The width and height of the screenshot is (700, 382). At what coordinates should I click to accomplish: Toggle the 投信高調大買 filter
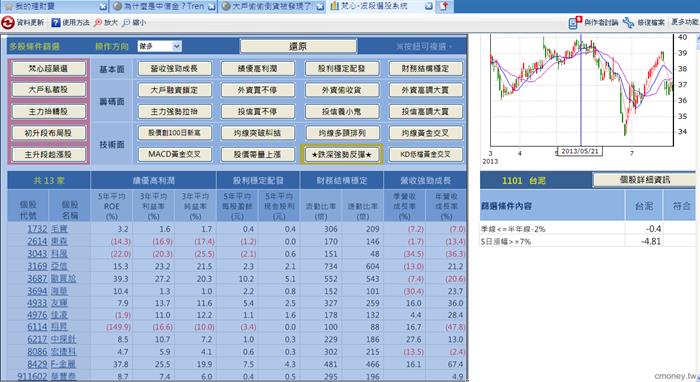point(425,111)
